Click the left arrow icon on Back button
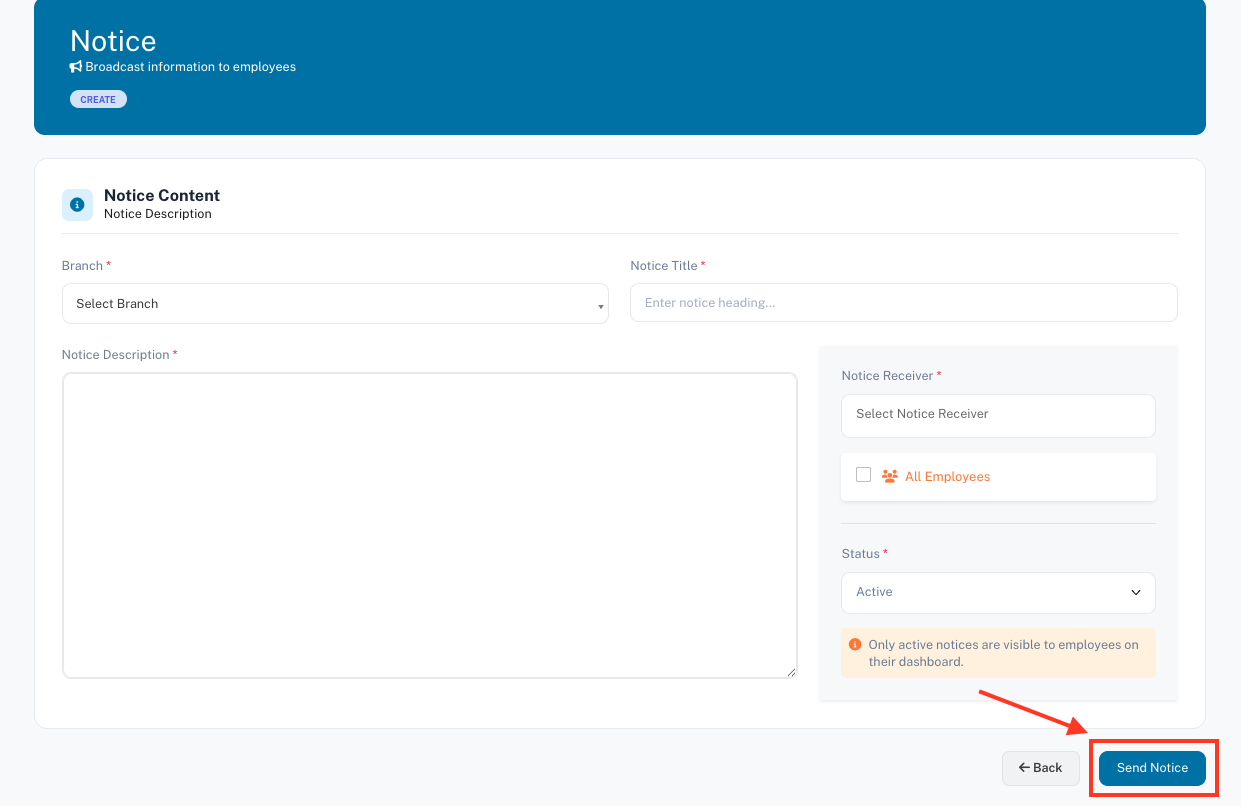The height and width of the screenshot is (806, 1241). [x=1024, y=768]
